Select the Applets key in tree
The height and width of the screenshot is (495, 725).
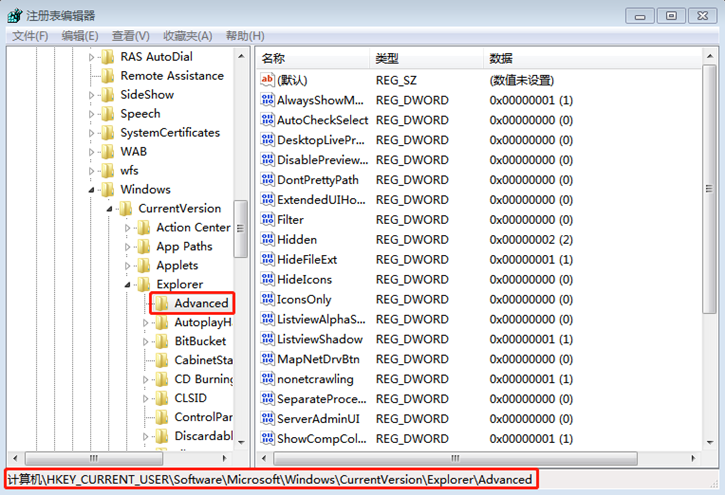click(177, 265)
